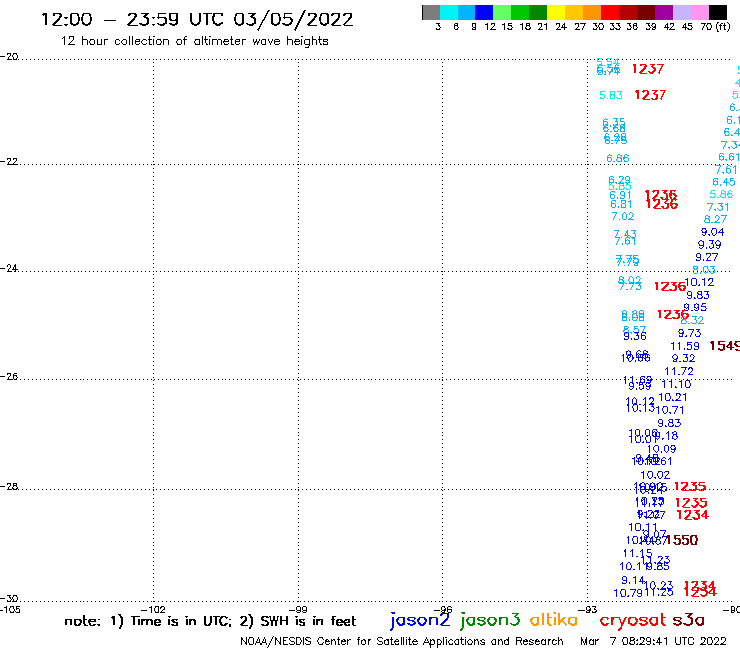Click the wave height value 8.32
Screen dimensions: 740x650
(692, 320)
